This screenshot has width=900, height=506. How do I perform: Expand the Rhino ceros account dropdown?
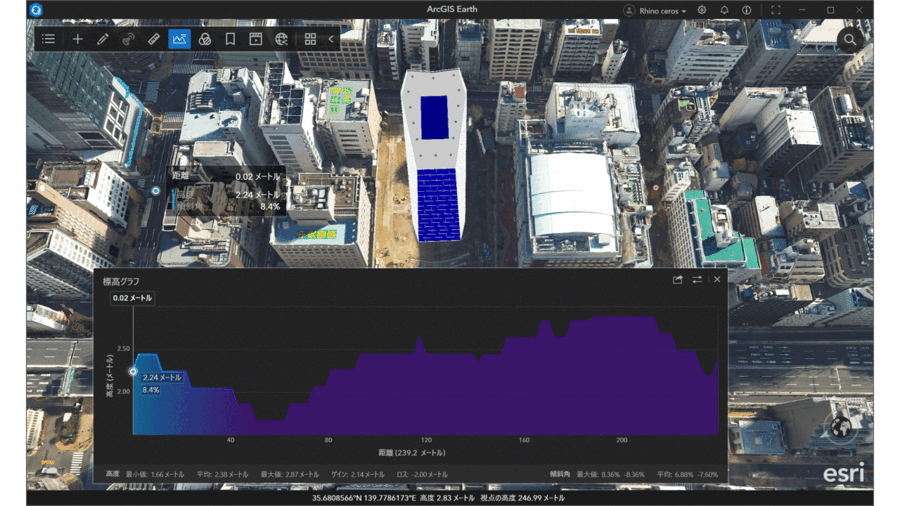[656, 11]
